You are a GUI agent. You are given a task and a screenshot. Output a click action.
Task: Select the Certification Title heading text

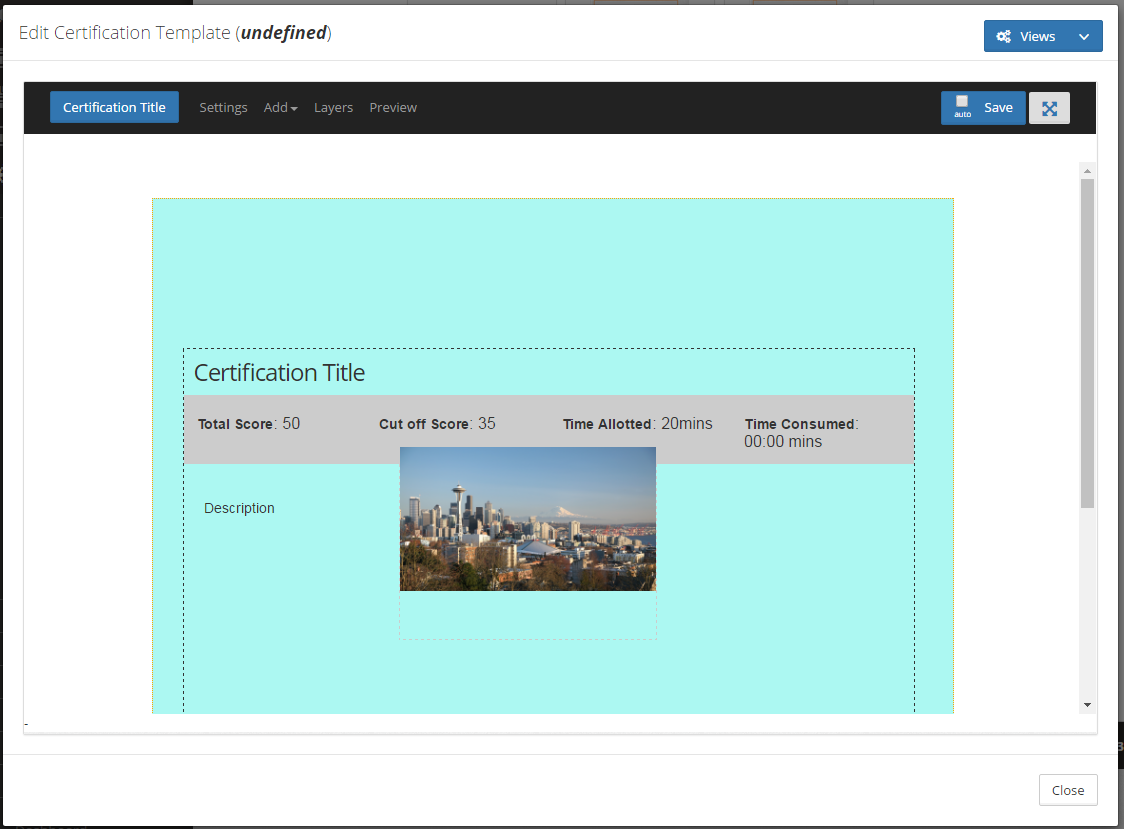coord(279,373)
